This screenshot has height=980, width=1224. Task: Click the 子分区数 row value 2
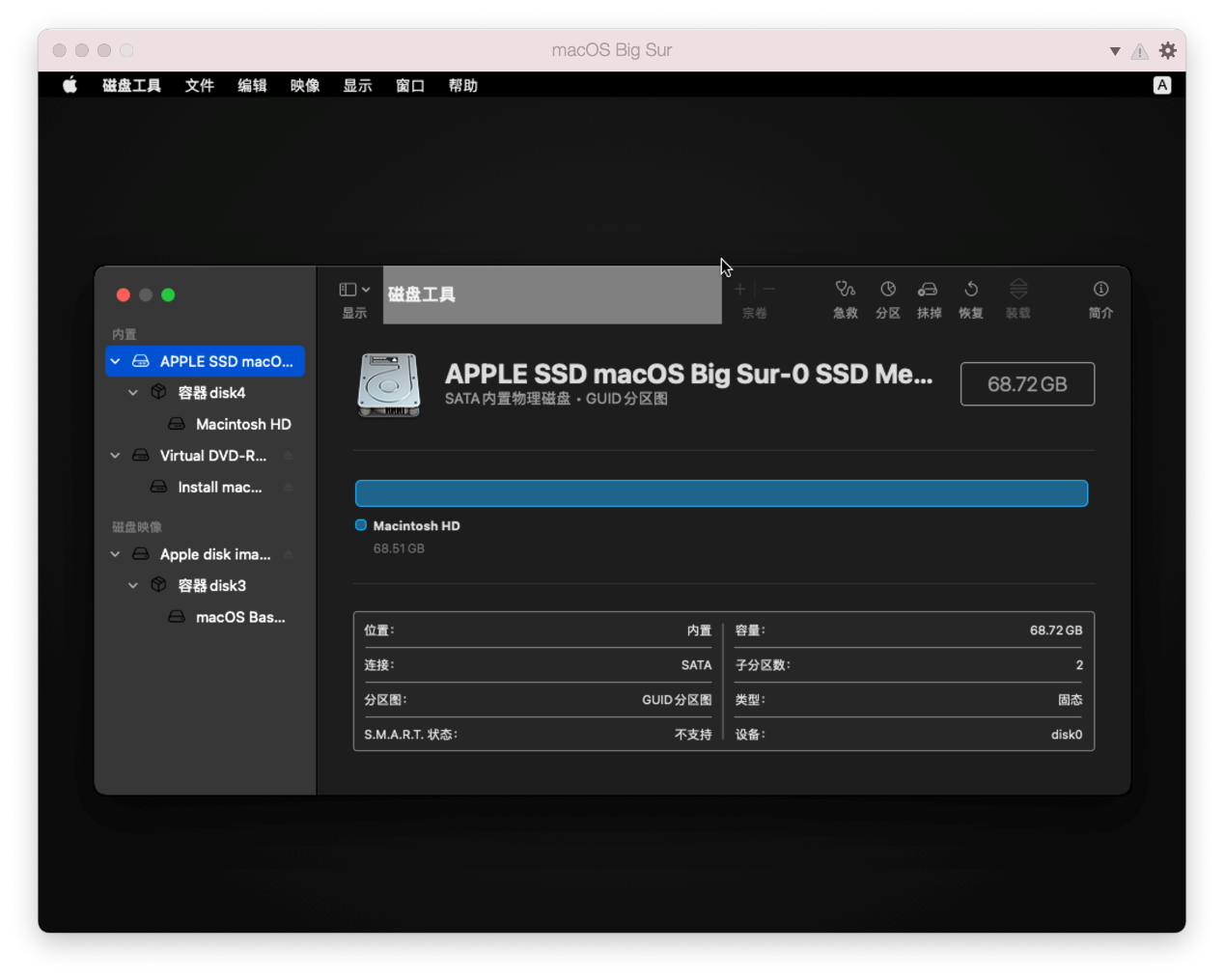[x=1079, y=665]
